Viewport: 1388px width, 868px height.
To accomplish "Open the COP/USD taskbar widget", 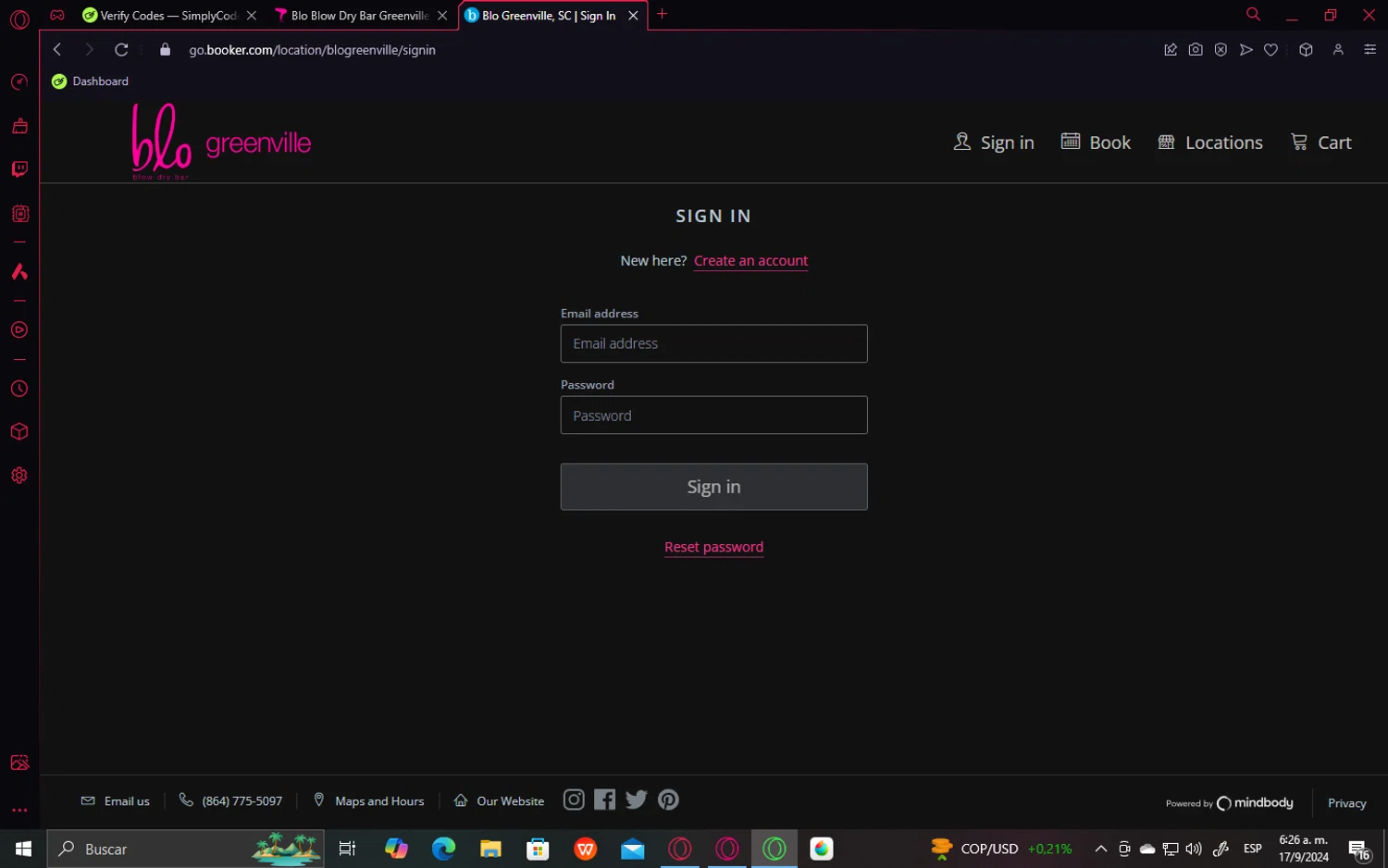I will [x=1003, y=849].
